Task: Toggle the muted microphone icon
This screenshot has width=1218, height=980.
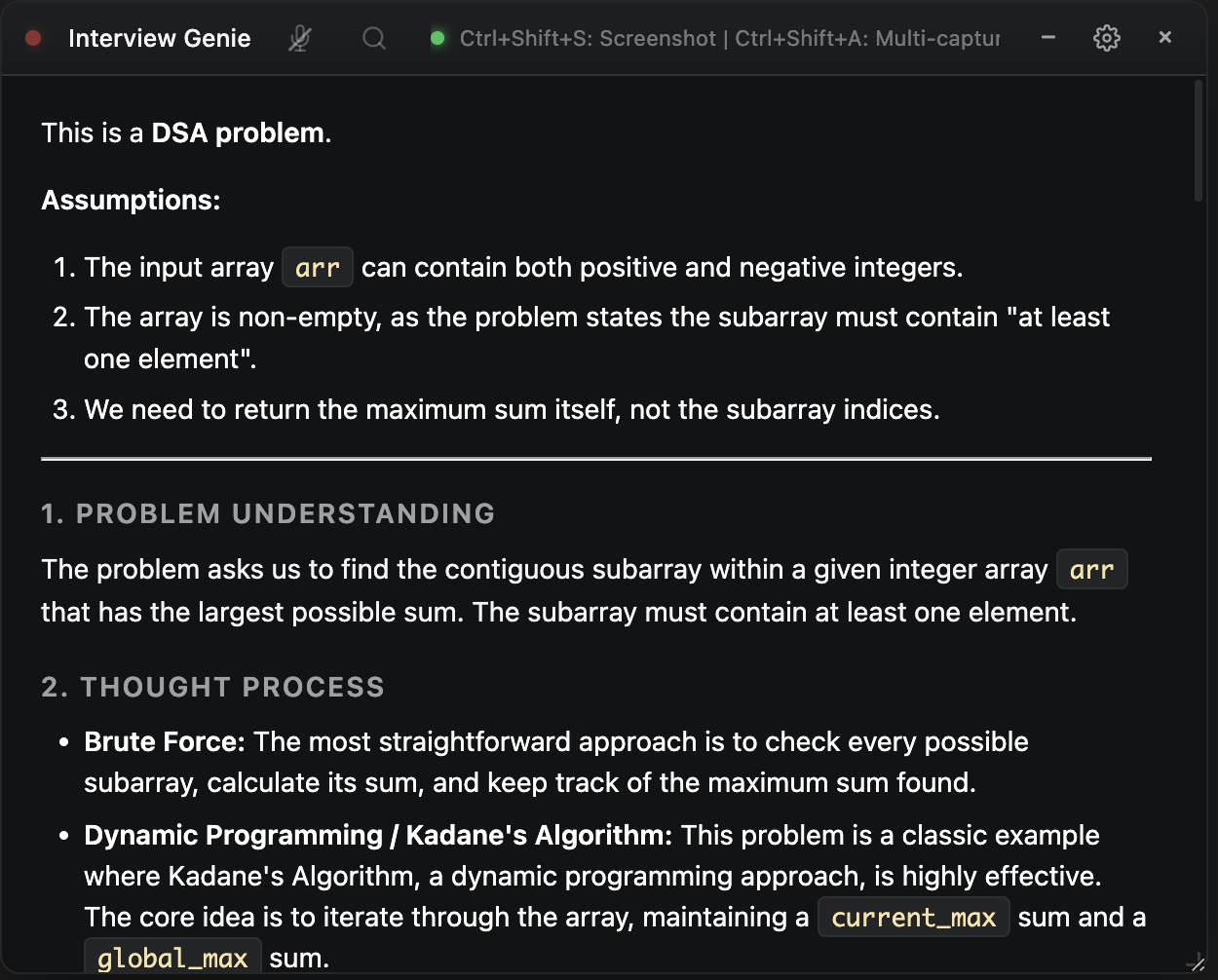Action: [300, 38]
